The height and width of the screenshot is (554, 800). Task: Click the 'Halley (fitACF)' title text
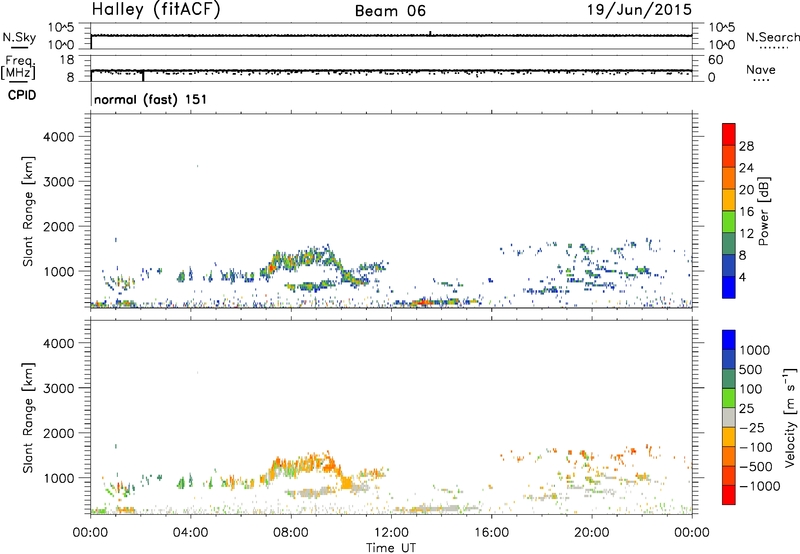pos(156,9)
